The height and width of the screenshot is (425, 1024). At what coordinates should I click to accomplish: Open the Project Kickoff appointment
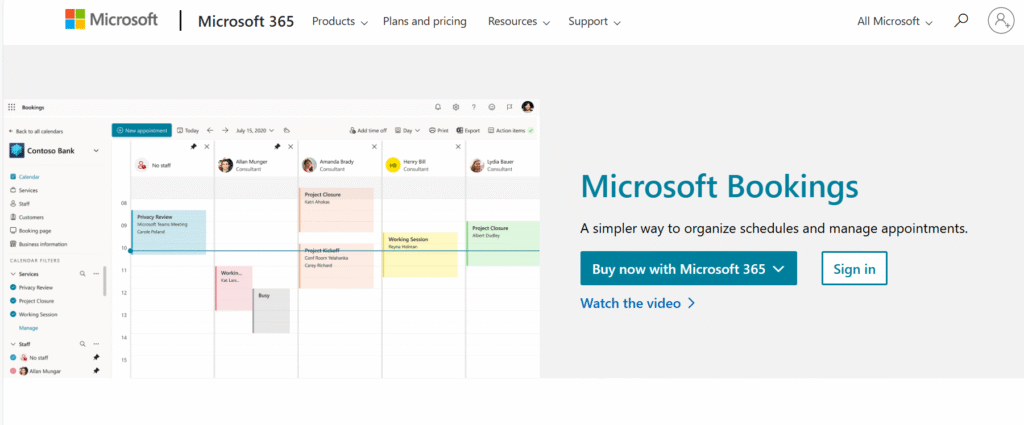pyautogui.click(x=336, y=266)
